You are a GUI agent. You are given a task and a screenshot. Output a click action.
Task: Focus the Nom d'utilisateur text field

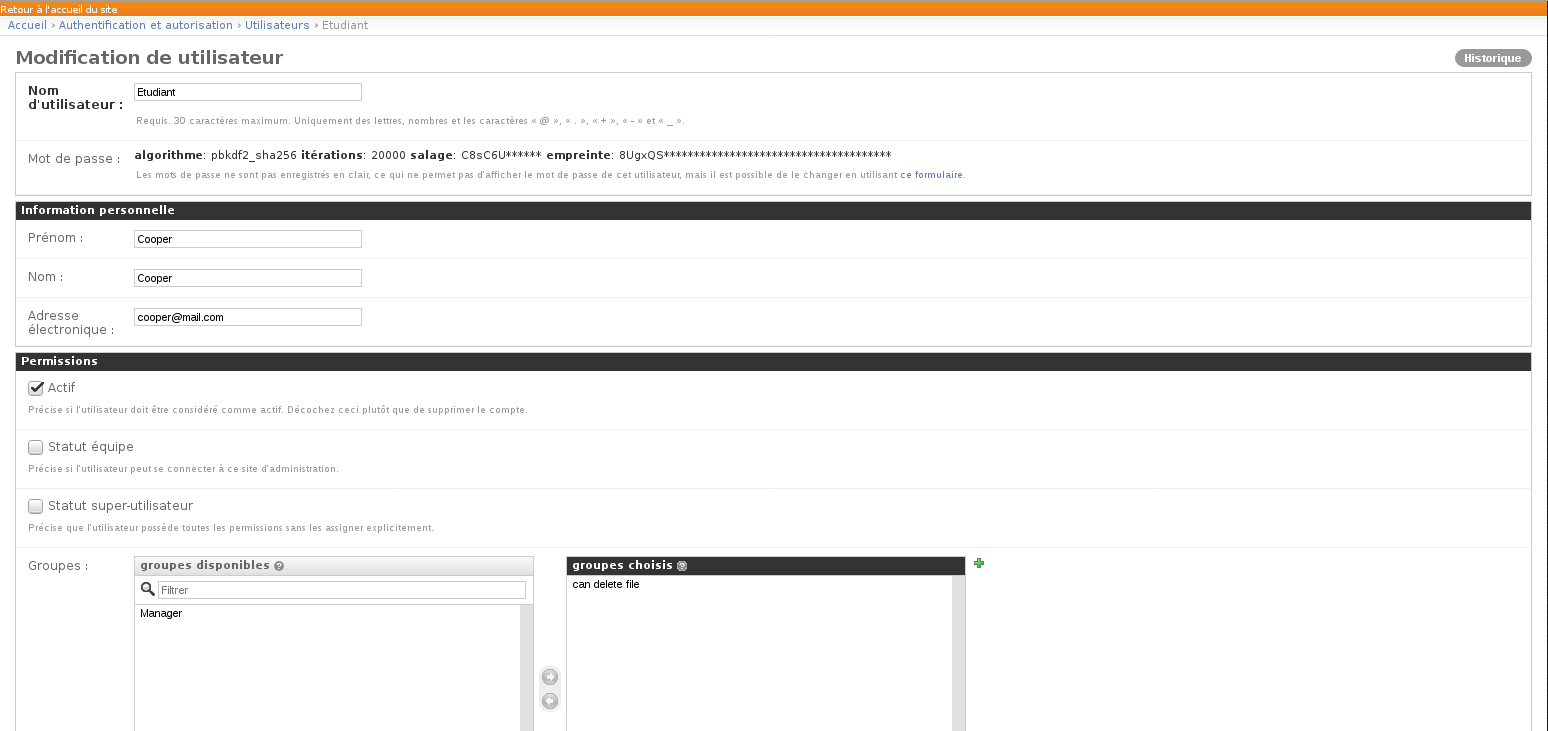click(x=247, y=92)
